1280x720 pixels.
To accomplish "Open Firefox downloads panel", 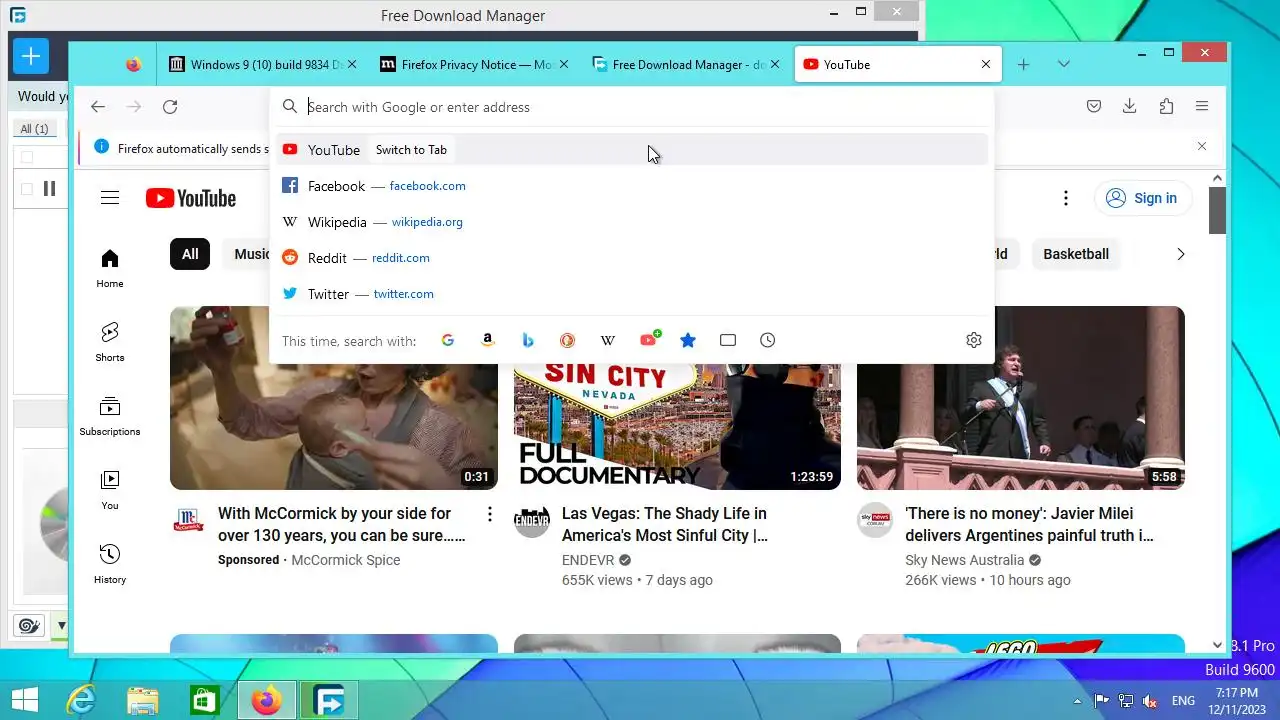I will (x=1130, y=106).
